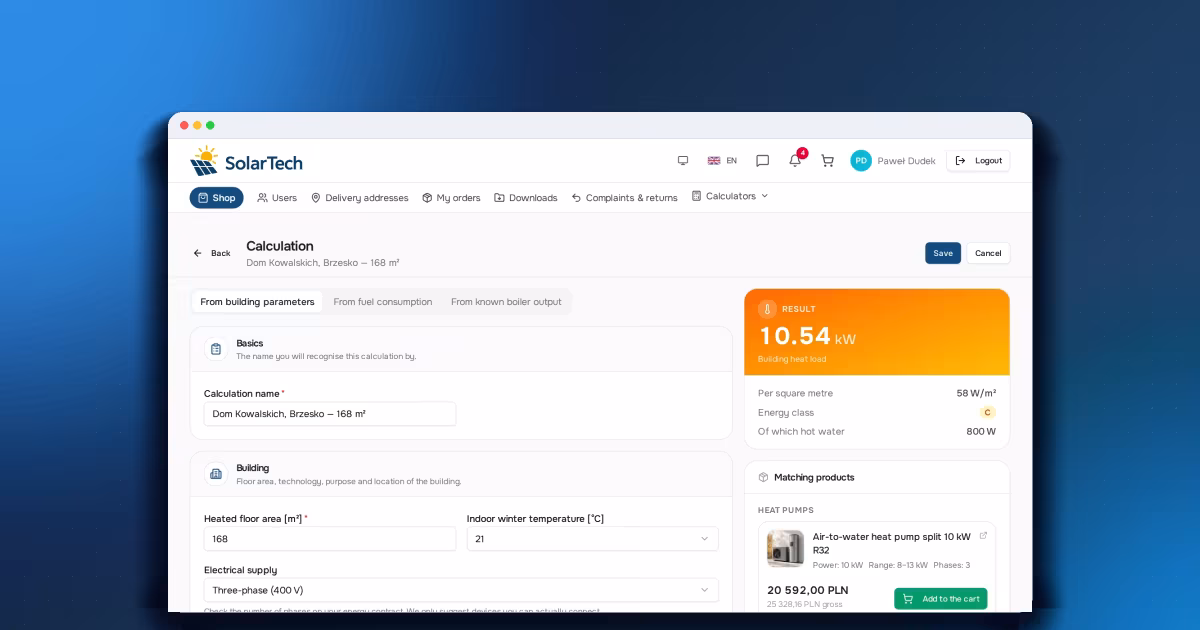The width and height of the screenshot is (1200, 630).
Task: Click the energy class C badge
Action: tap(988, 412)
